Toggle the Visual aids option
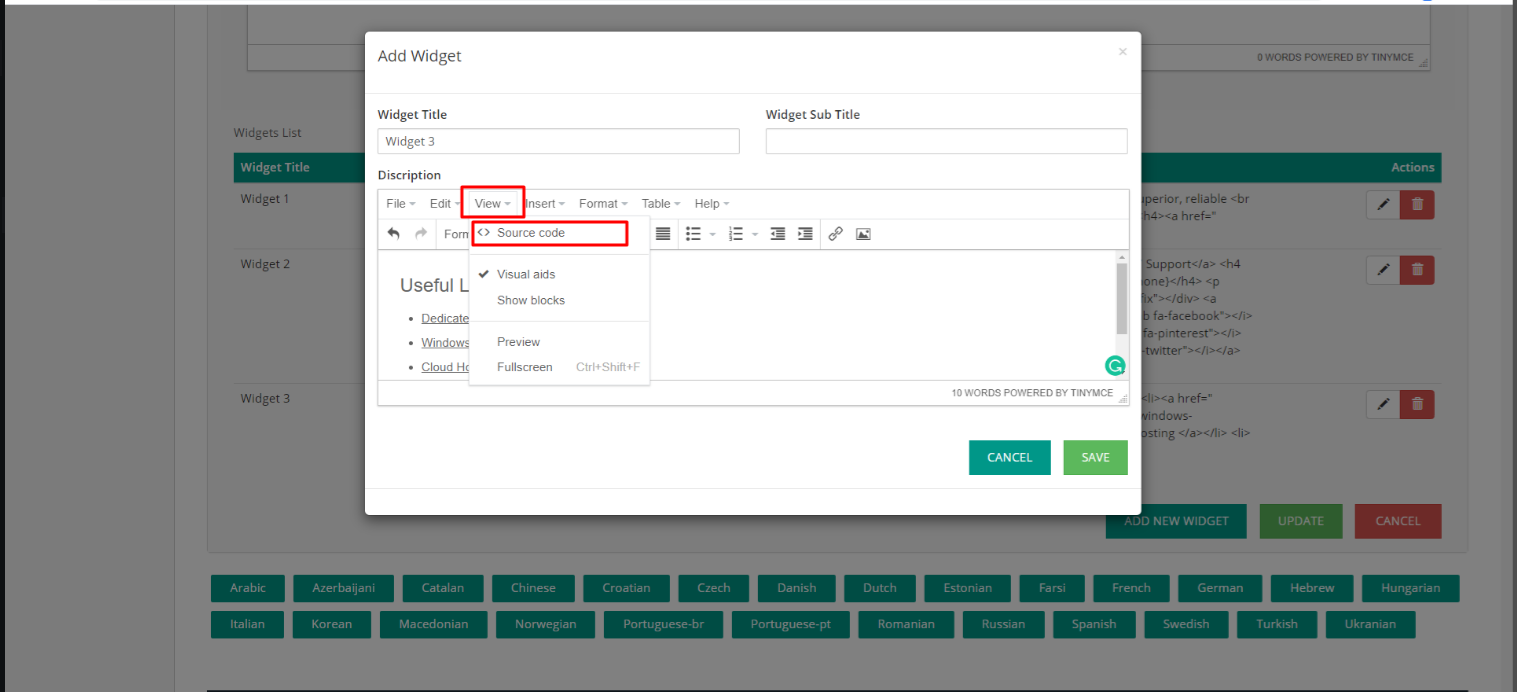 coord(526,274)
